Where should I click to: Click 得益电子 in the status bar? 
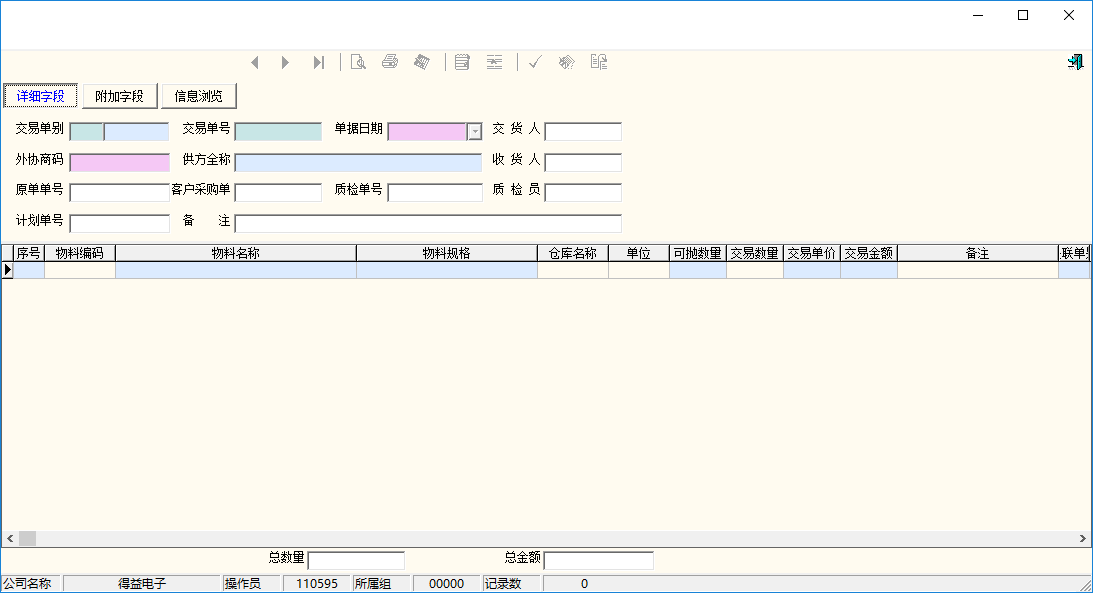142,584
